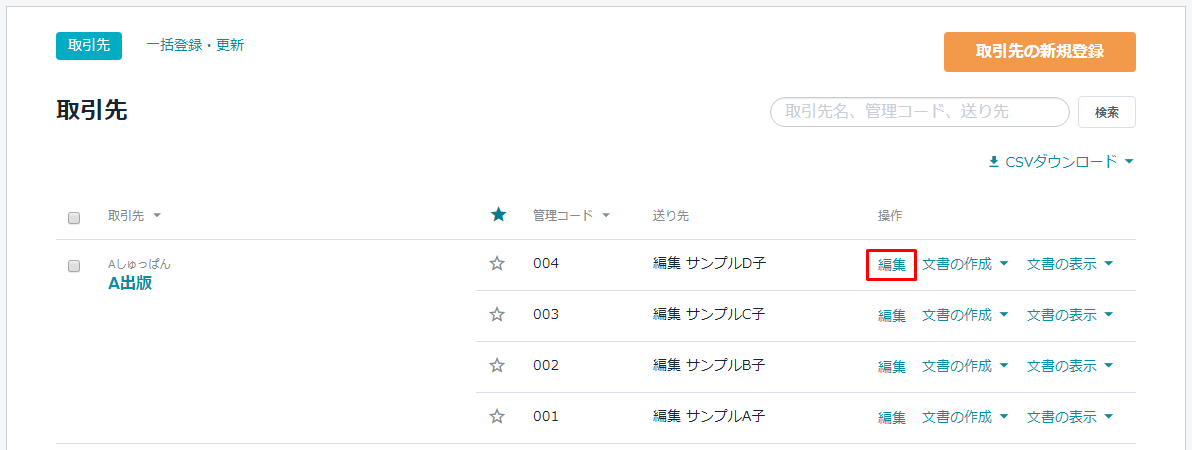Star the row with code 004
This screenshot has width=1192, height=450.
click(x=497, y=264)
